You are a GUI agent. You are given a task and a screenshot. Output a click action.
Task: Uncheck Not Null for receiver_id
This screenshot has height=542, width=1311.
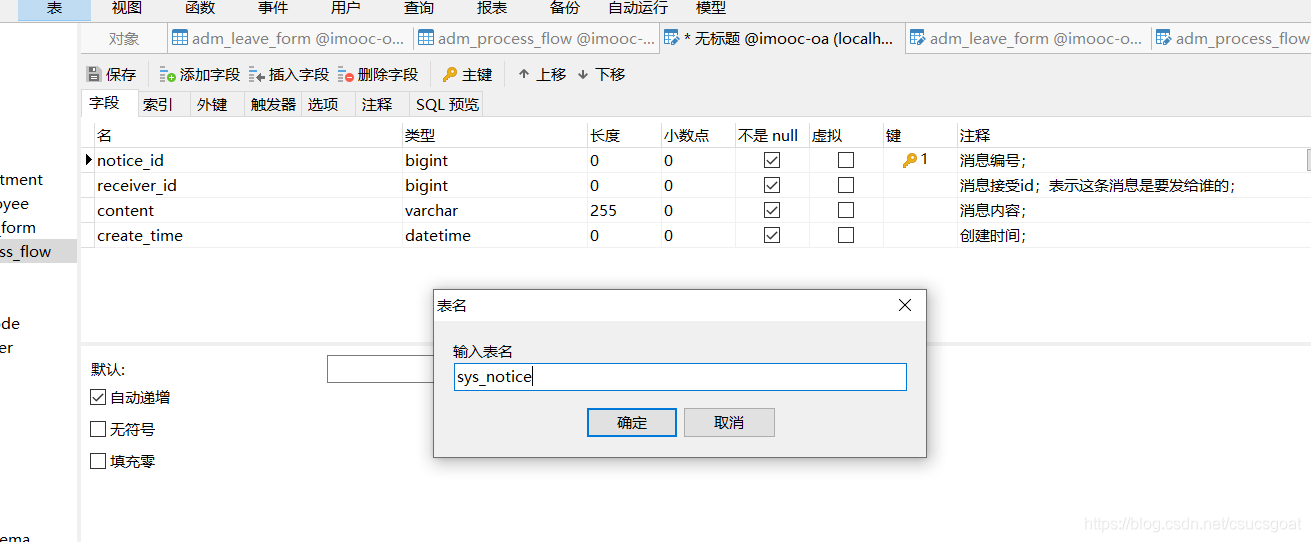click(x=771, y=185)
